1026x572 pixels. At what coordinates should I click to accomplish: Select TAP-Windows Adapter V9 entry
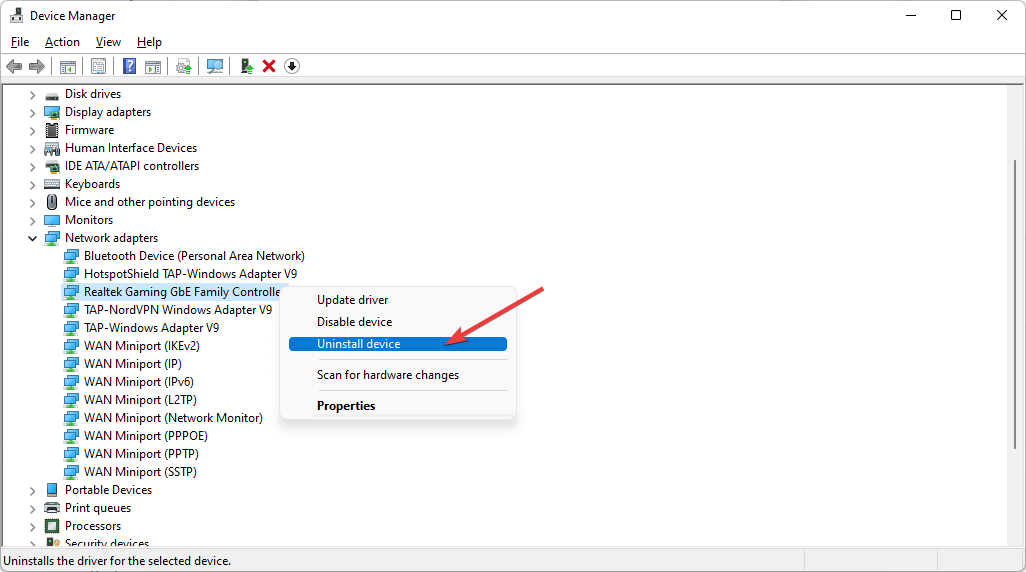pos(151,328)
